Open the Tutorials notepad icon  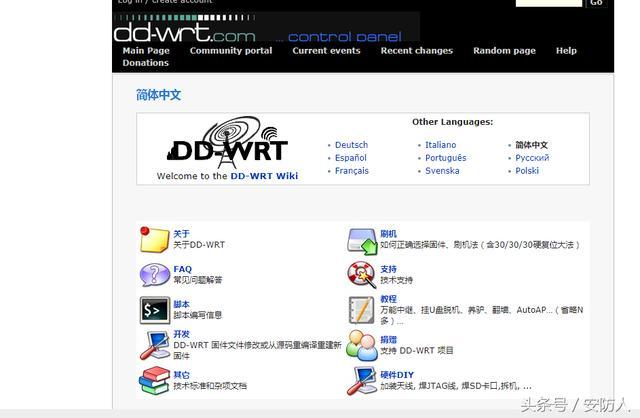361,310
